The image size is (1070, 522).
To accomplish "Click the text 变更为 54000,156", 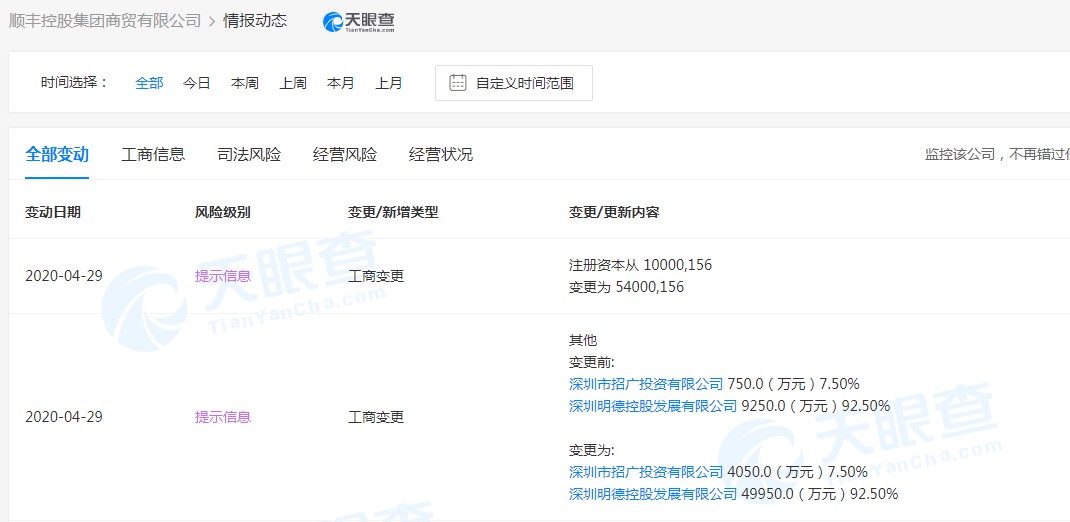I will point(626,287).
